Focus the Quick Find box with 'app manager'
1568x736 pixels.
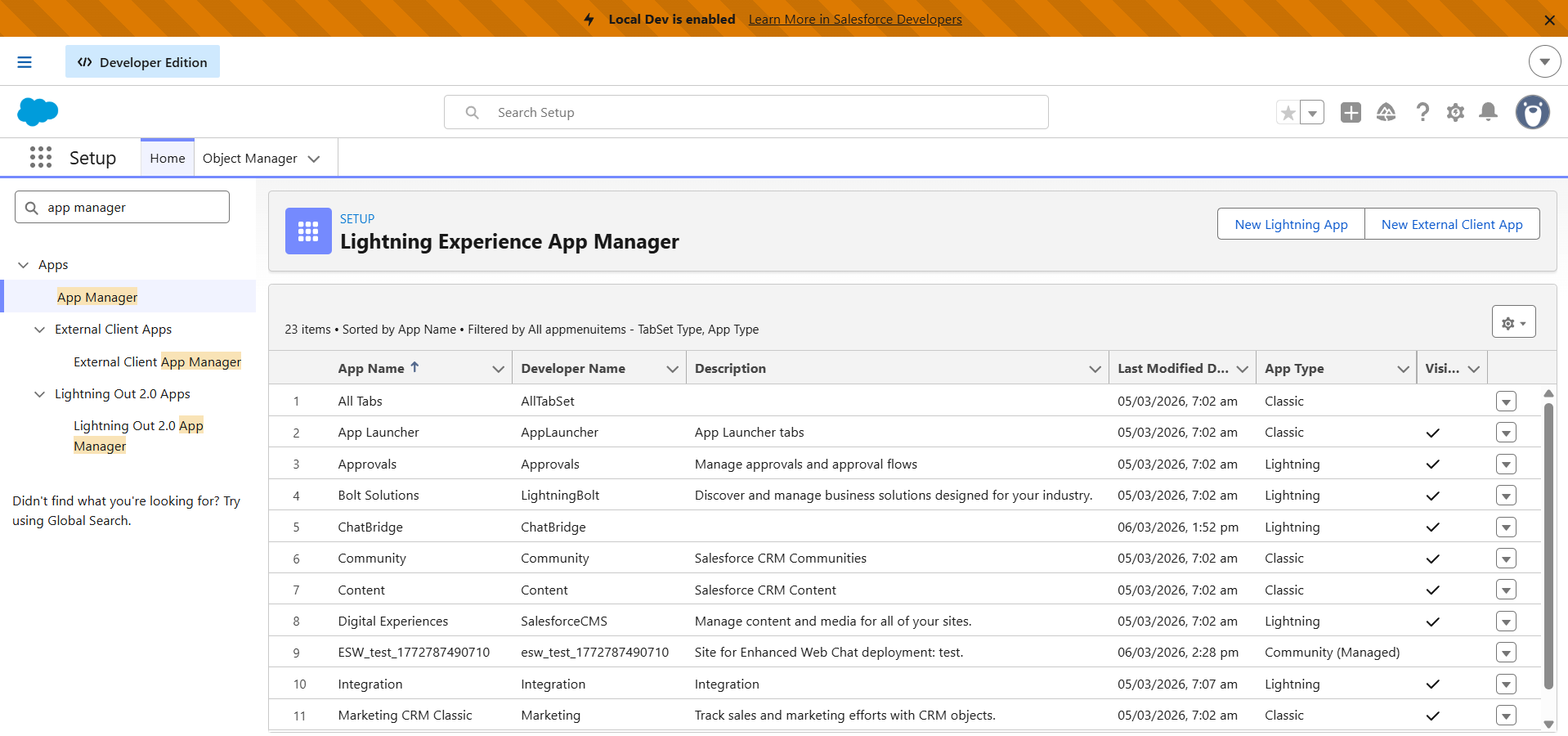pos(122,207)
